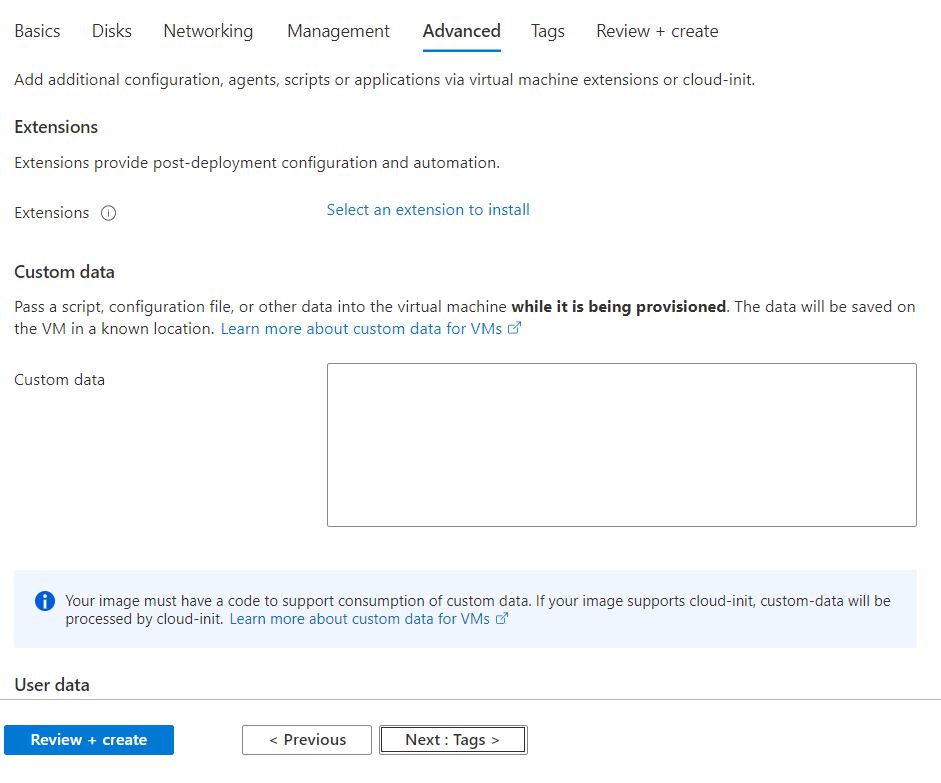Click the active Advanced tab
This screenshot has height=783, width=941.
click(x=461, y=31)
